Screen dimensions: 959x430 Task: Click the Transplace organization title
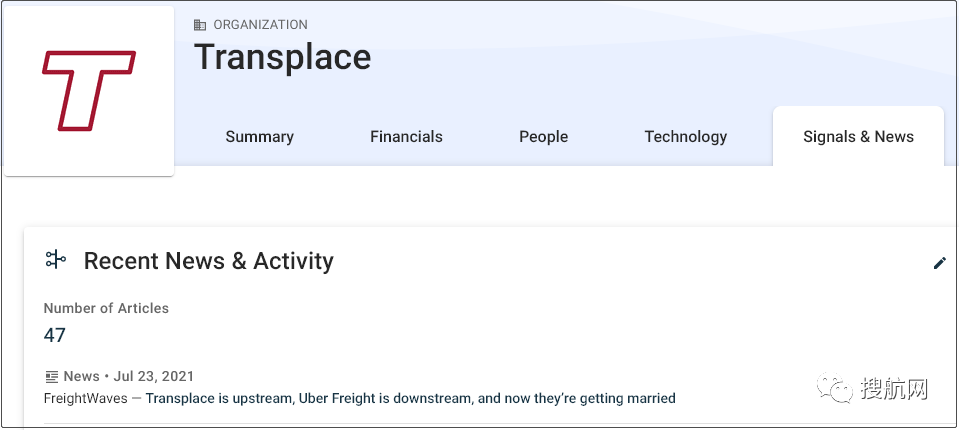click(x=282, y=57)
